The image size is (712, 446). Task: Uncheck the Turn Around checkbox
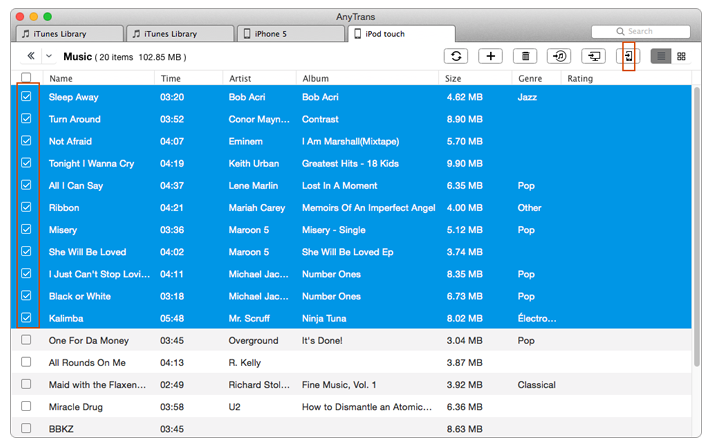pos(26,119)
